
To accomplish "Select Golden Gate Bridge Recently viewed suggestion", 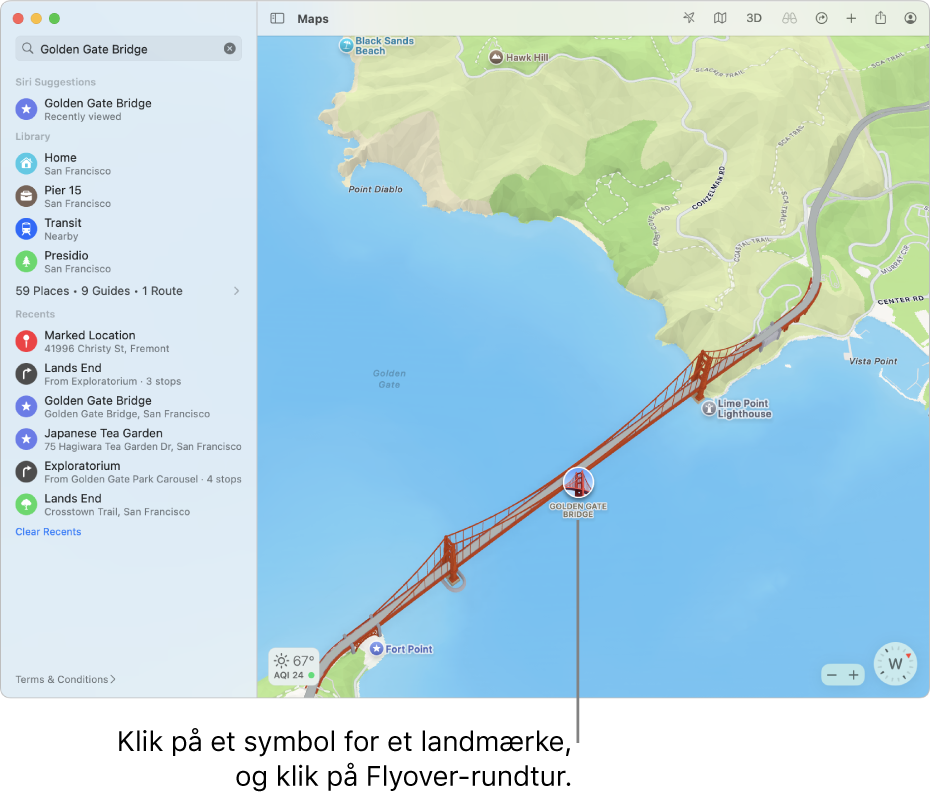I will (129, 110).
